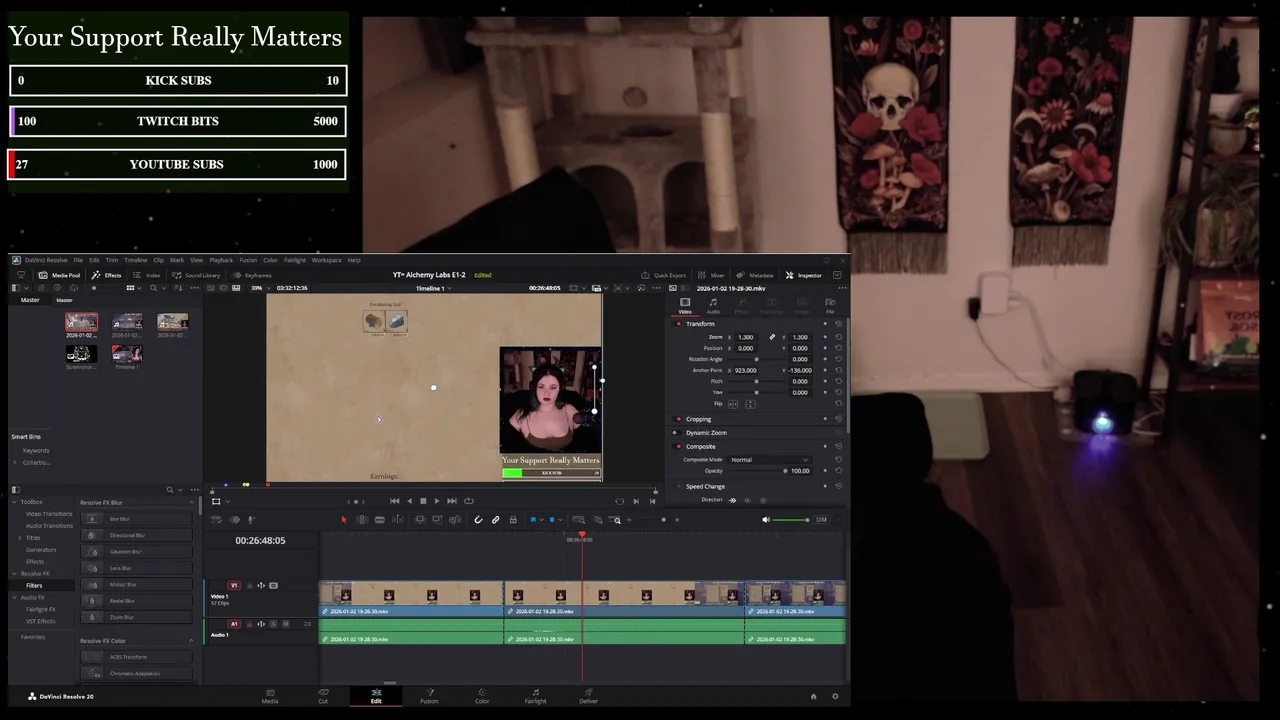This screenshot has height=720, width=1280.
Task: Collapse the Resolve FX Color group
Action: click(x=191, y=640)
